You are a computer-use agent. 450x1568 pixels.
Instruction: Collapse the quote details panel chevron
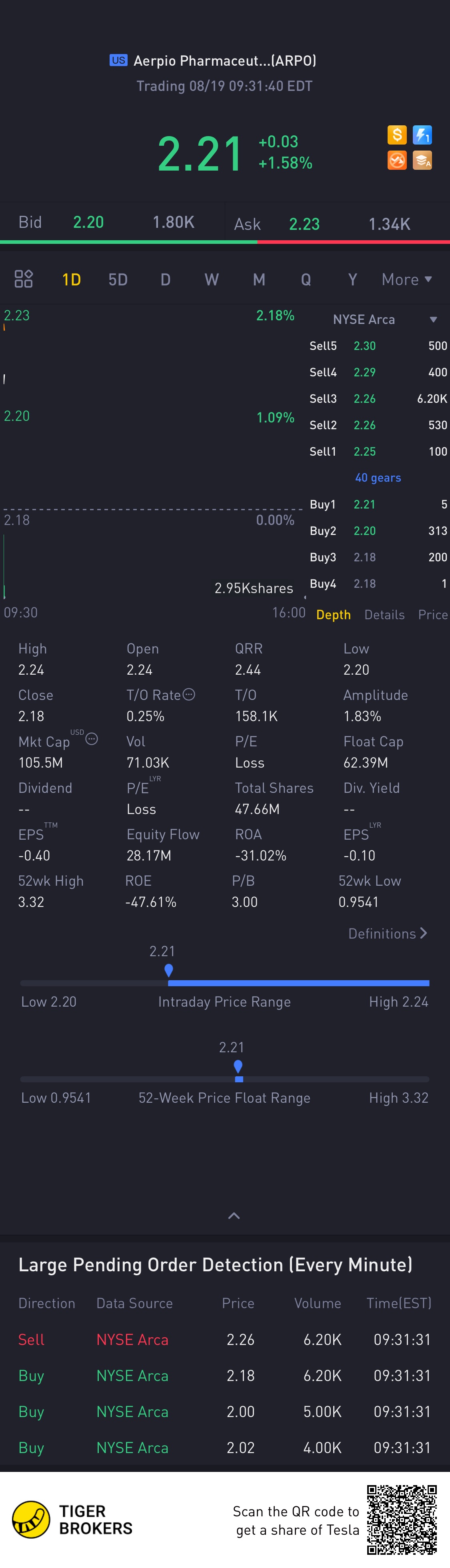234,1216
